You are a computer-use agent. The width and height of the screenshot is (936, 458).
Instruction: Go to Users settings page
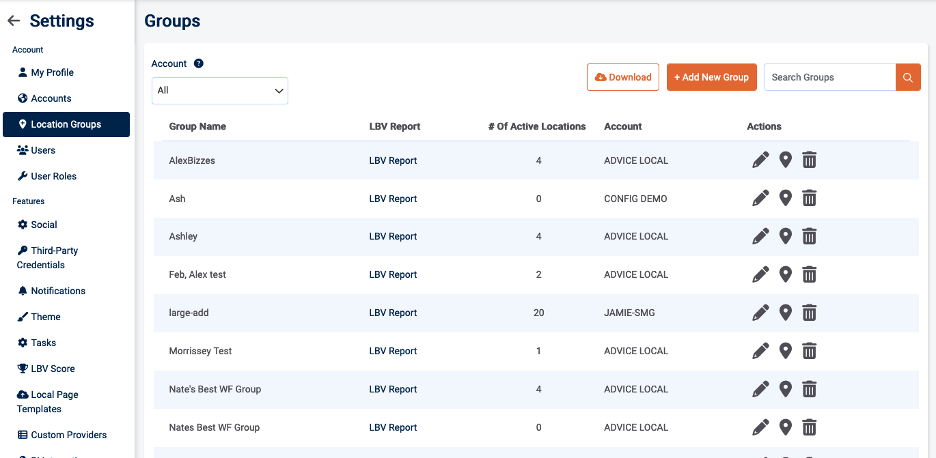pos(42,151)
